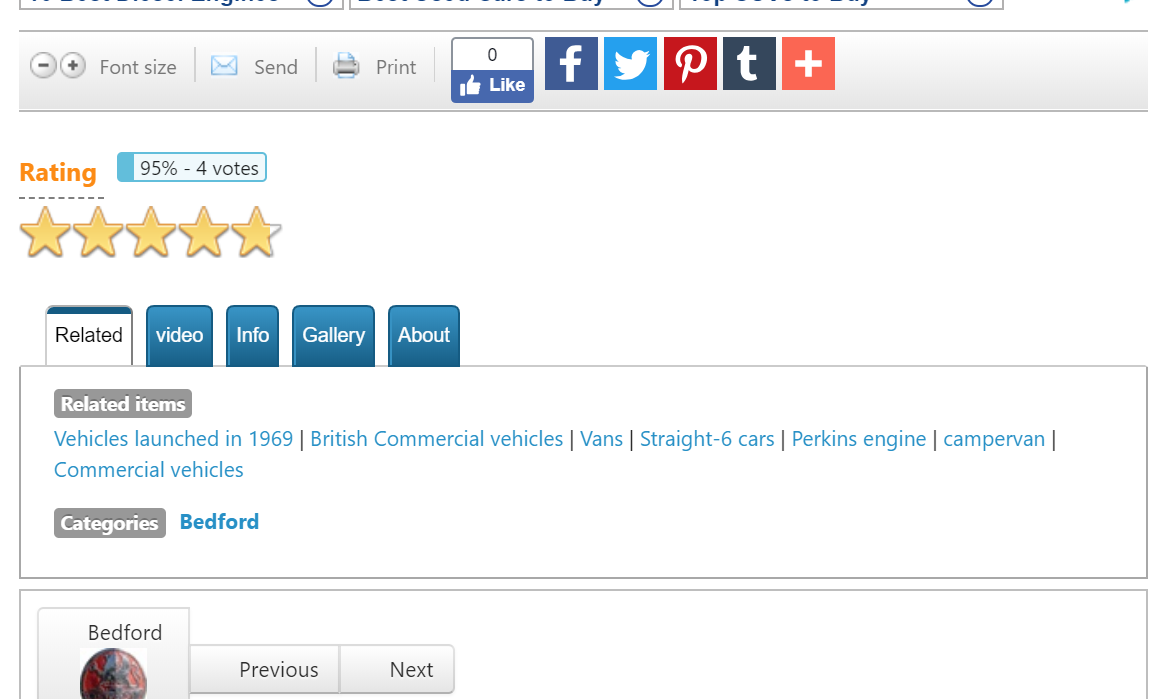This screenshot has height=699, width=1172.
Task: Click the Facebook Like button
Action: tap(493, 85)
